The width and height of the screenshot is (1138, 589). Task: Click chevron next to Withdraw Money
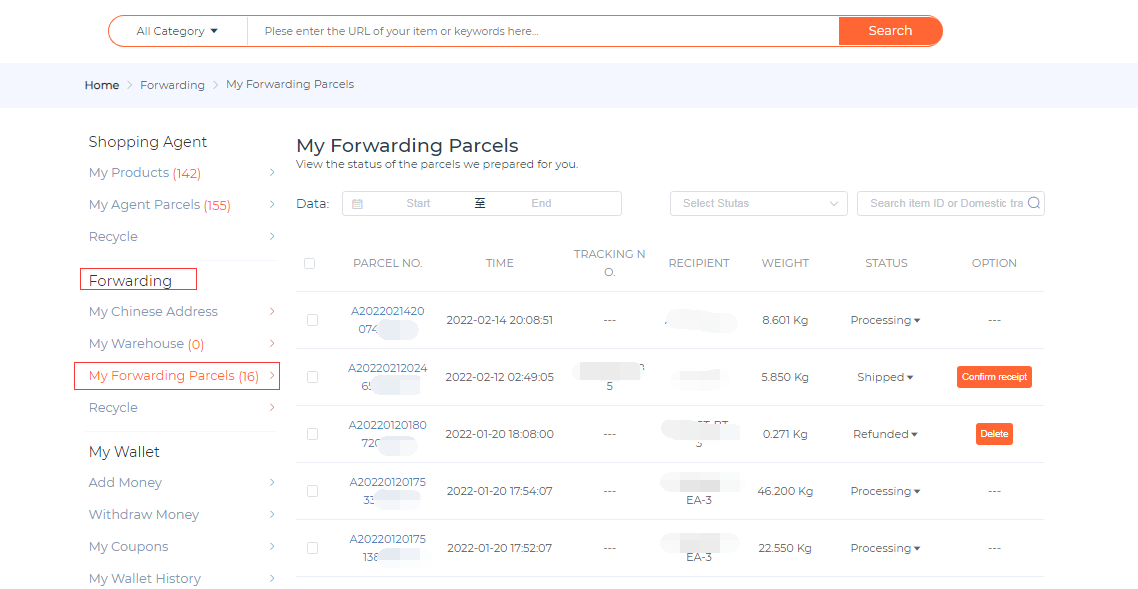[272, 515]
